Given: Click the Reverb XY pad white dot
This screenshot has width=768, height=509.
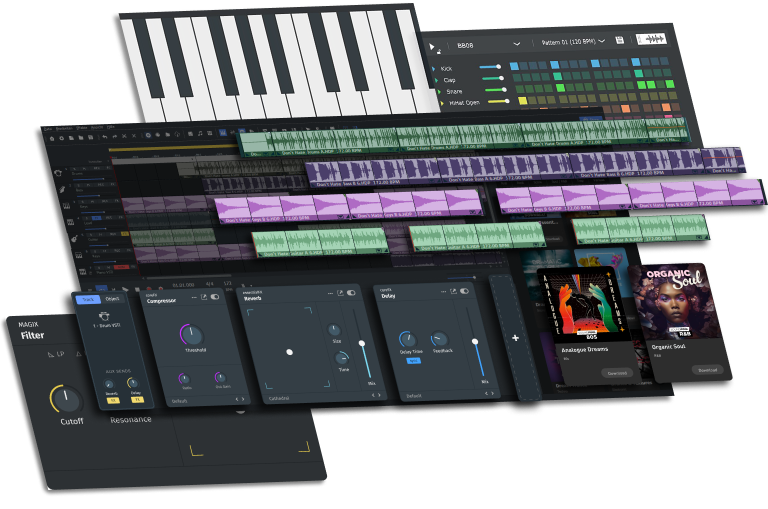Looking at the screenshot, I should click(x=289, y=352).
